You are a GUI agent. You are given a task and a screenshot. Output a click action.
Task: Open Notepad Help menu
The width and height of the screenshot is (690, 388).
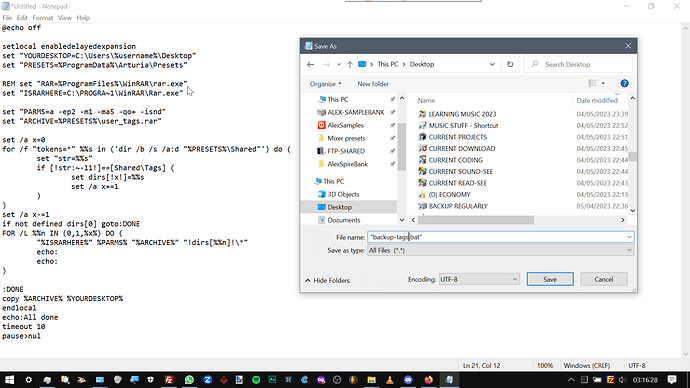[83, 18]
